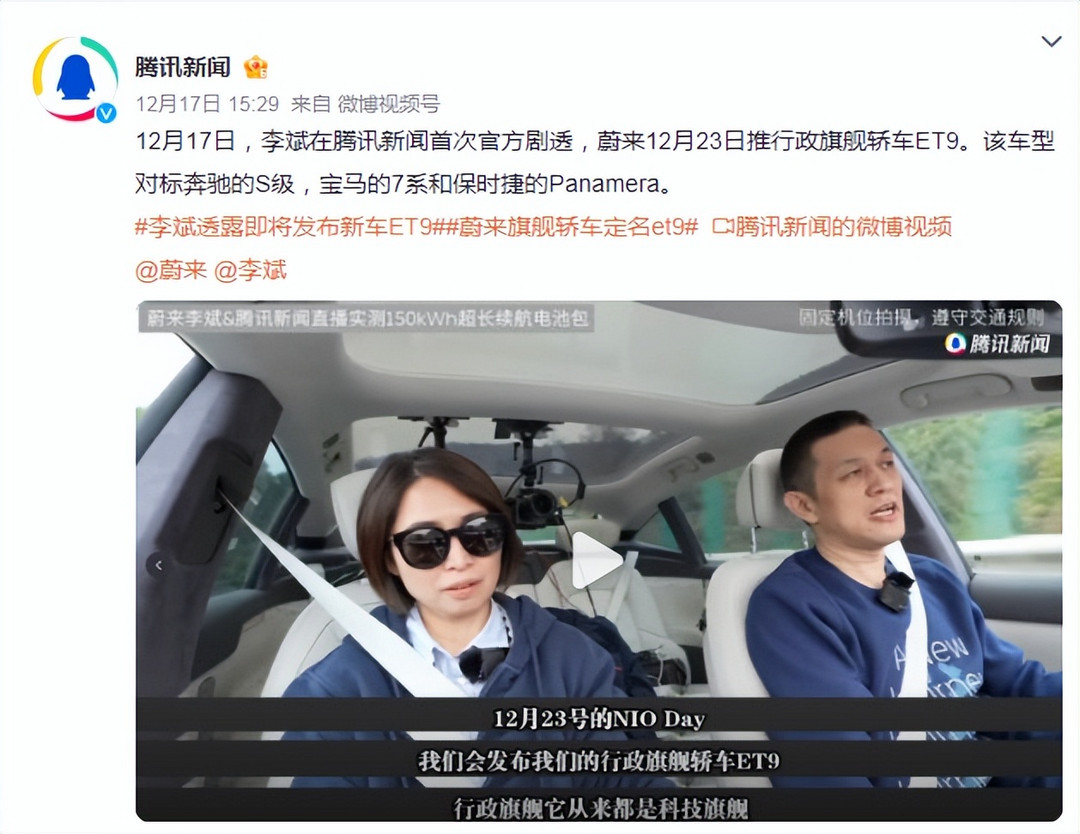Play the video with center play button

coord(598,561)
